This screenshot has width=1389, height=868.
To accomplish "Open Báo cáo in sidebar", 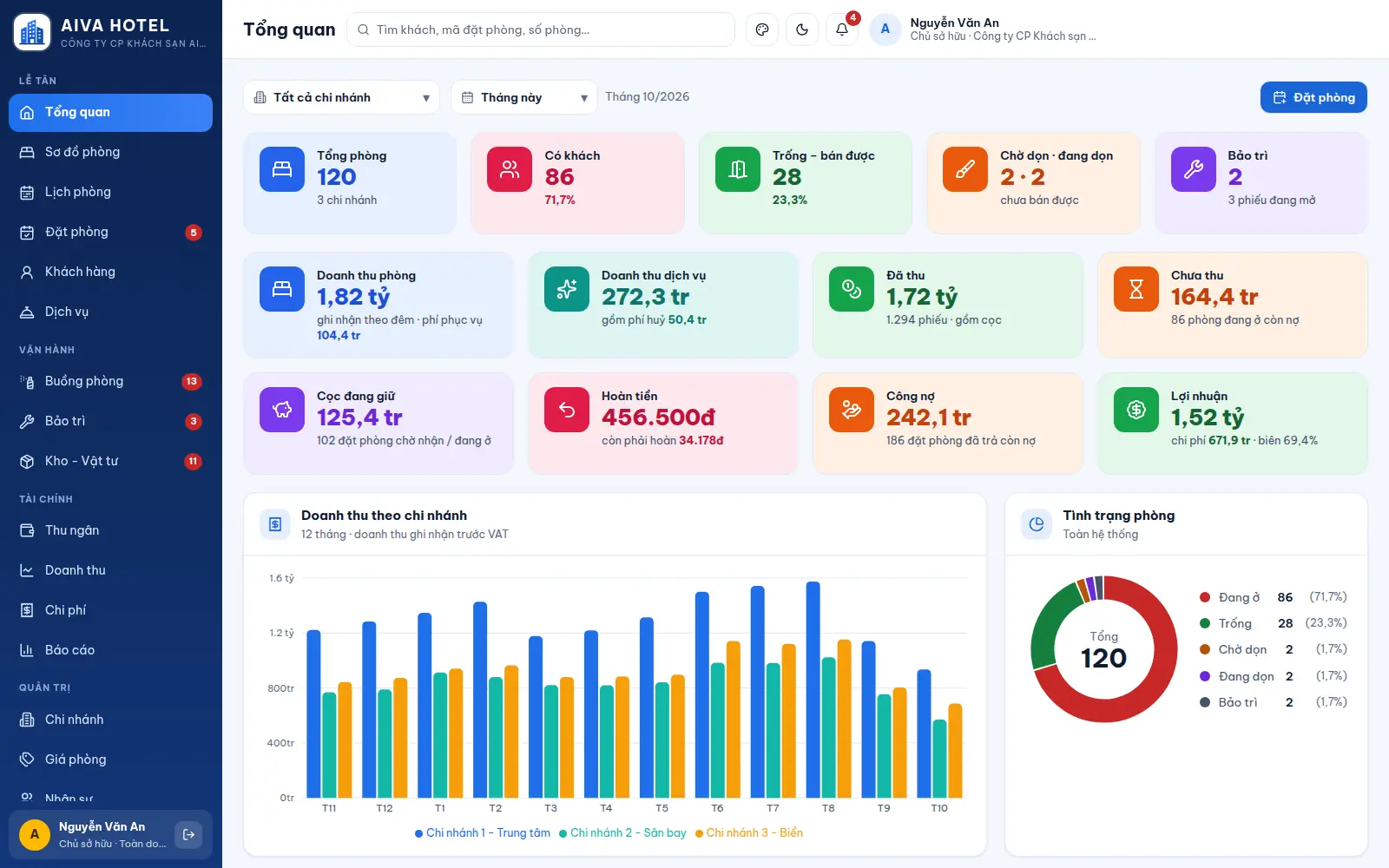I will [110, 650].
